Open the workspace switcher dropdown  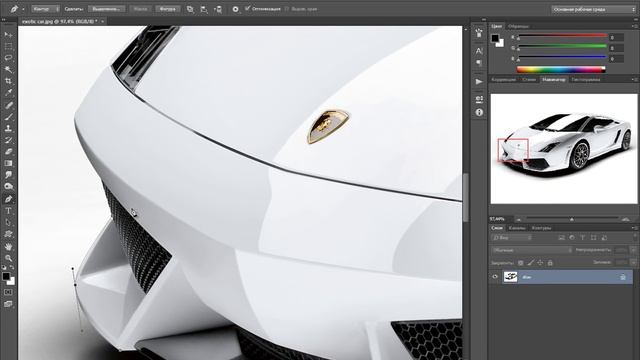click(593, 9)
